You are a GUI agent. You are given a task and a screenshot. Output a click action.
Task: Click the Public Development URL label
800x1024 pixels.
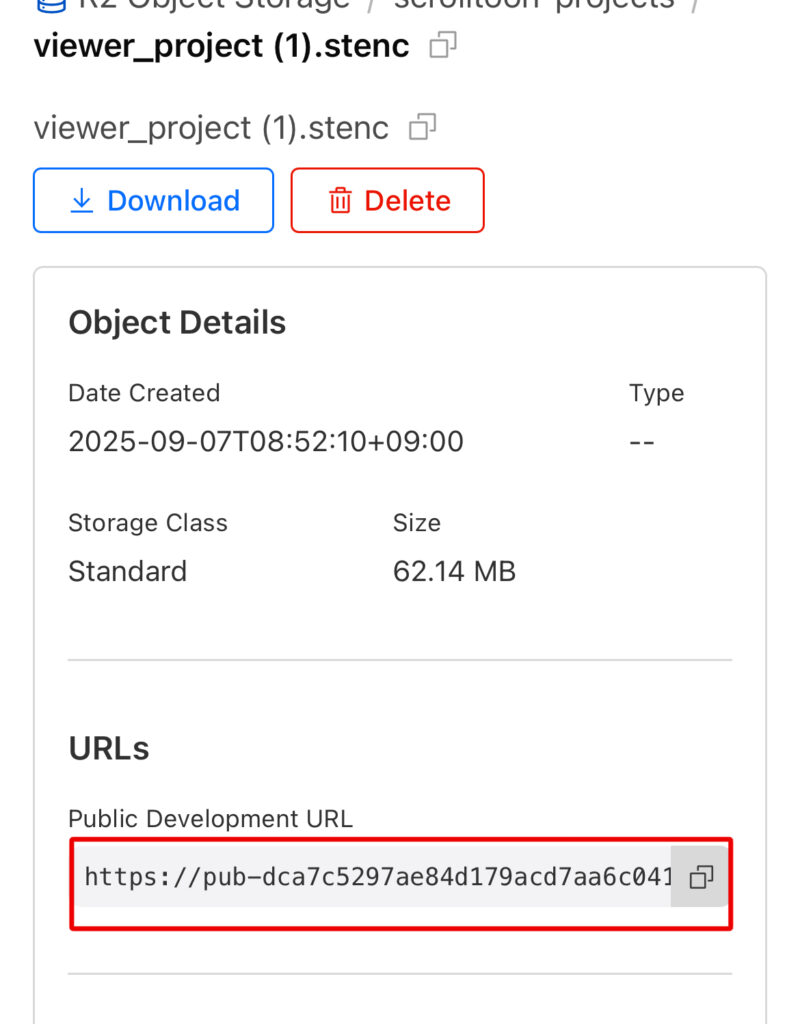[210, 819]
